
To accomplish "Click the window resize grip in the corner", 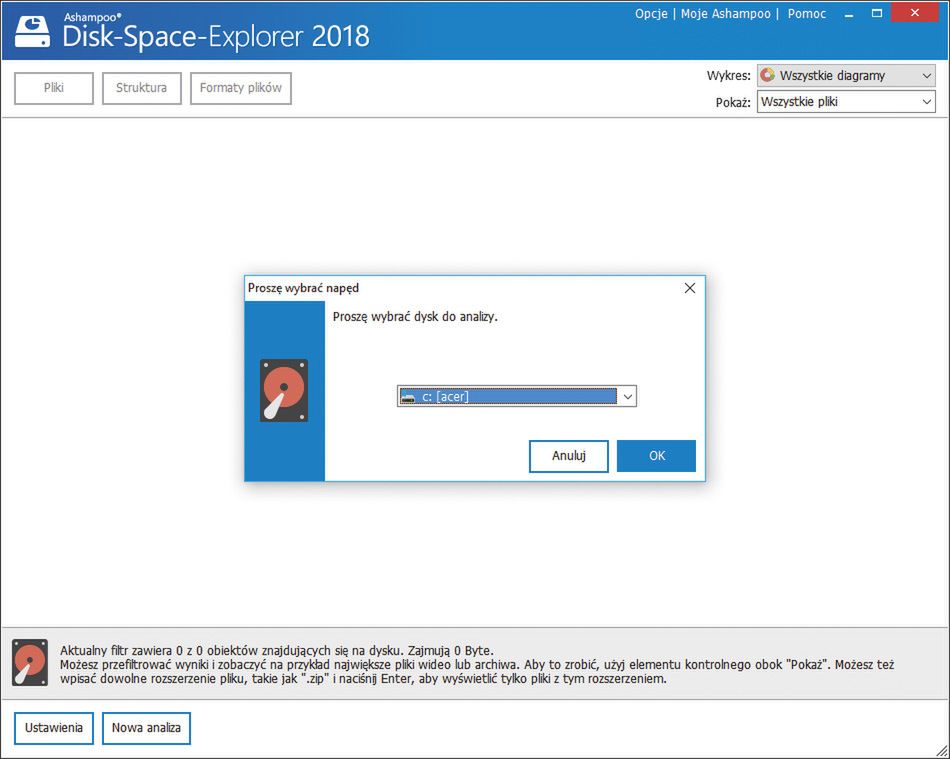I will pyautogui.click(x=941, y=751).
